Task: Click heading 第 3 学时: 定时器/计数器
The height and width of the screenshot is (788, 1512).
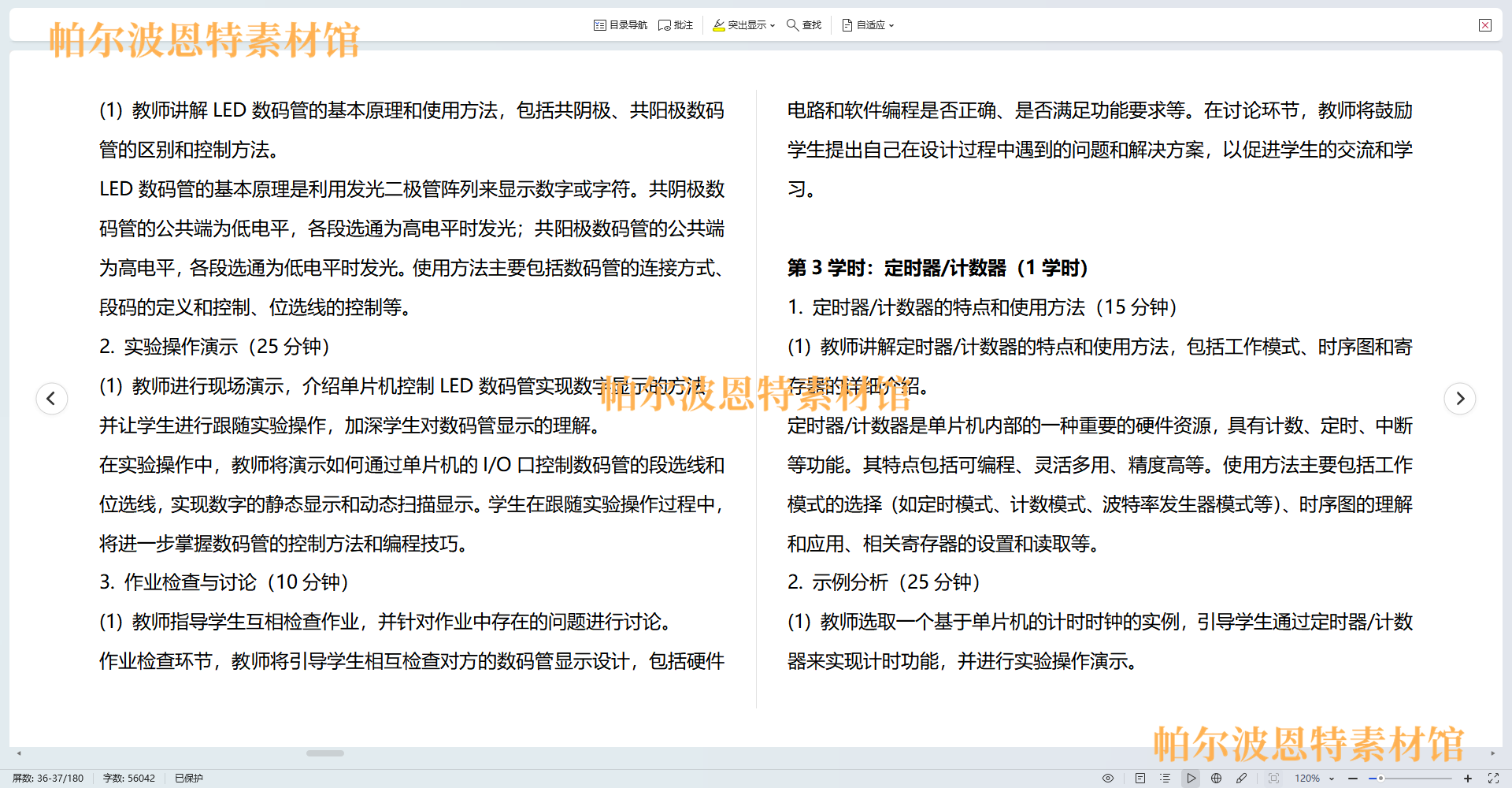Action: coord(937,268)
